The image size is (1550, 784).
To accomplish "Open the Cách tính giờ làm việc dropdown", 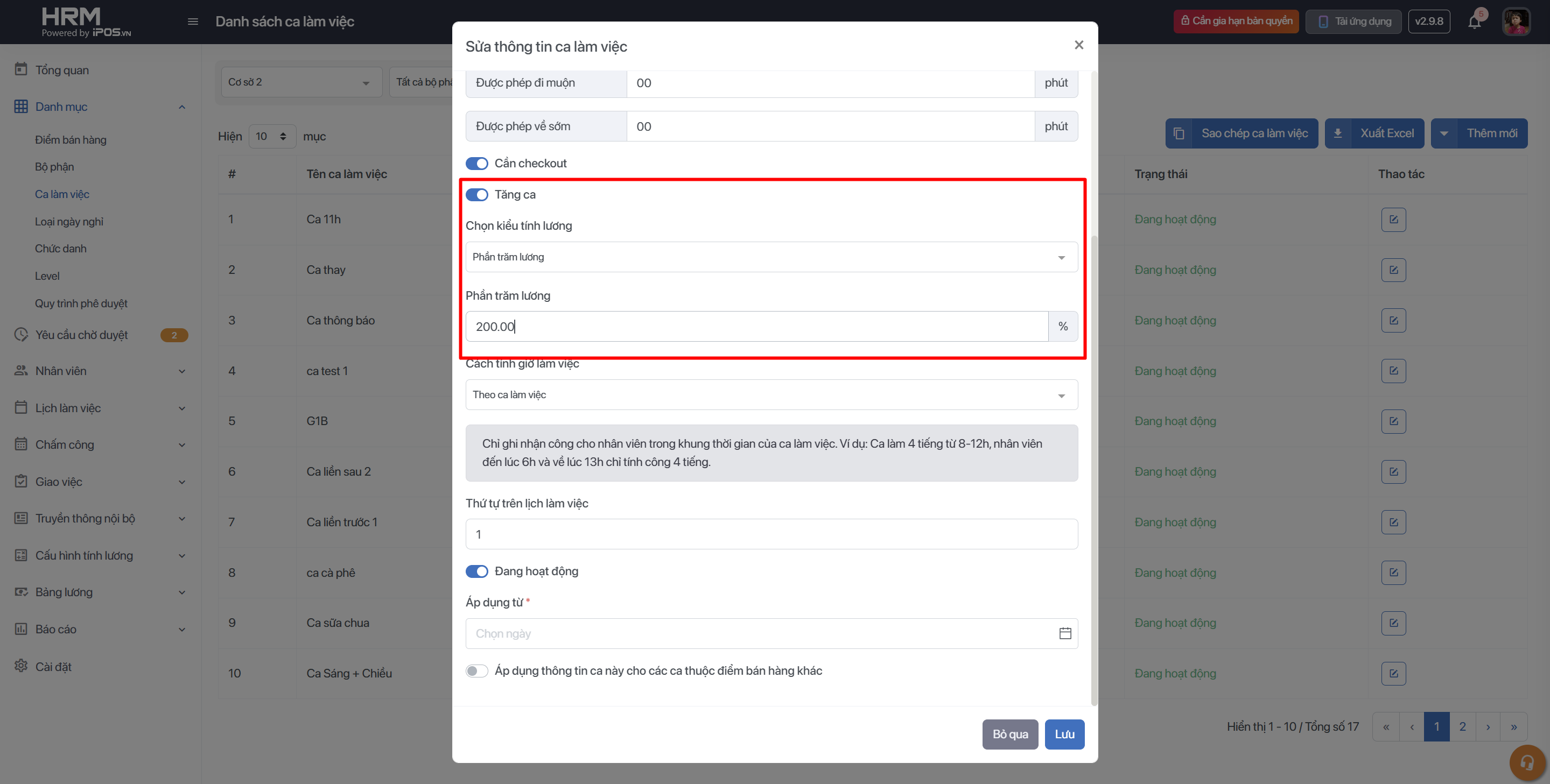I will [x=771, y=395].
